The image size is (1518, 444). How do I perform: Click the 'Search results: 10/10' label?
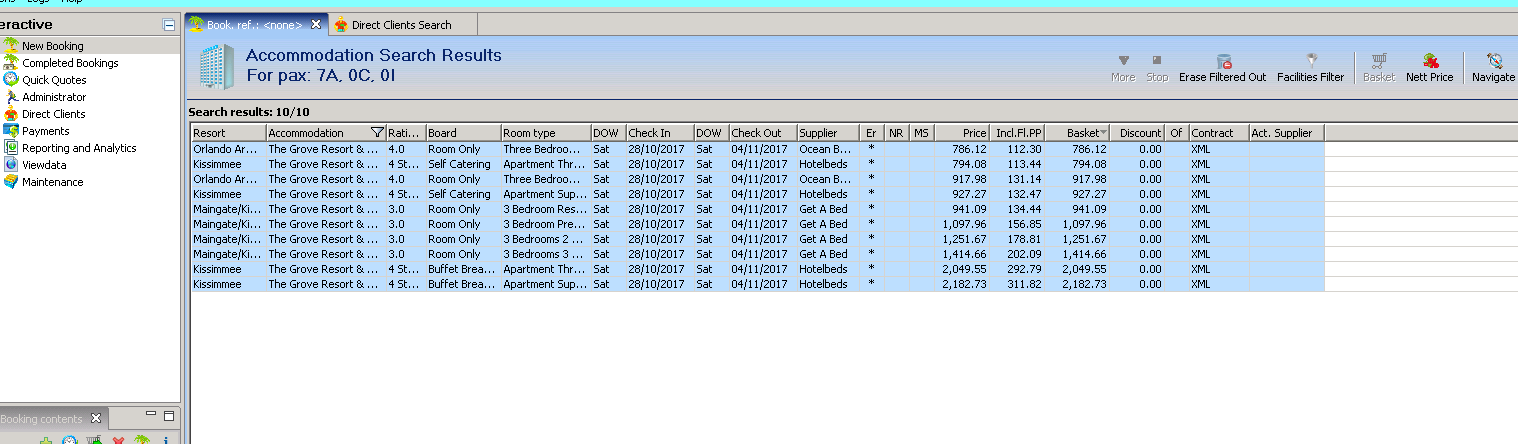[x=249, y=112]
